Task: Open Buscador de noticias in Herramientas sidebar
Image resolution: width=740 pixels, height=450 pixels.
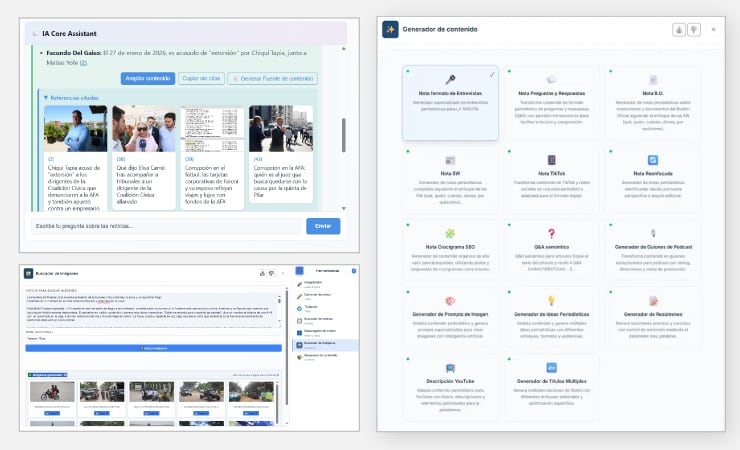Action: point(325,321)
